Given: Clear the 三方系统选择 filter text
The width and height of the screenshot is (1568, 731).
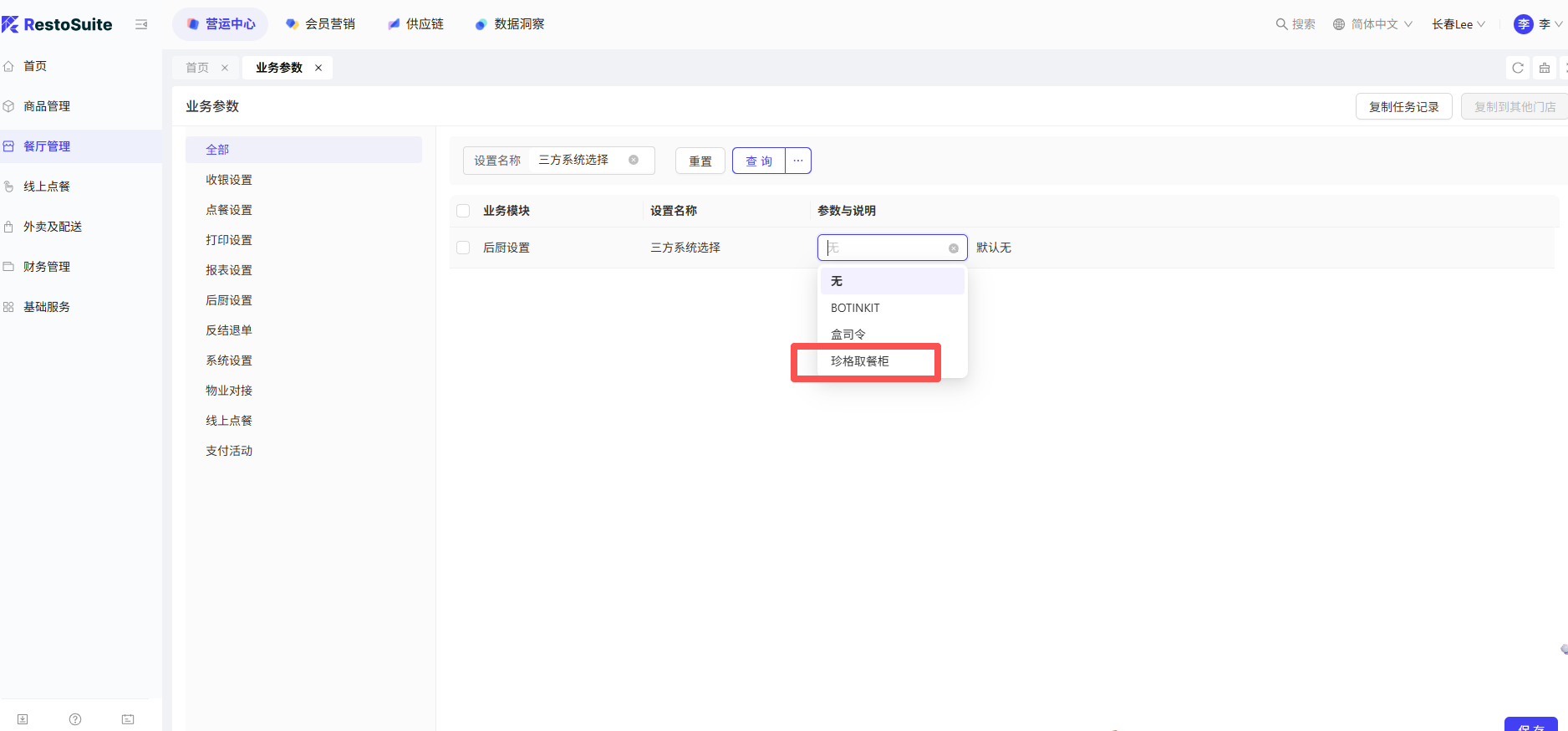Looking at the screenshot, I should [634, 160].
